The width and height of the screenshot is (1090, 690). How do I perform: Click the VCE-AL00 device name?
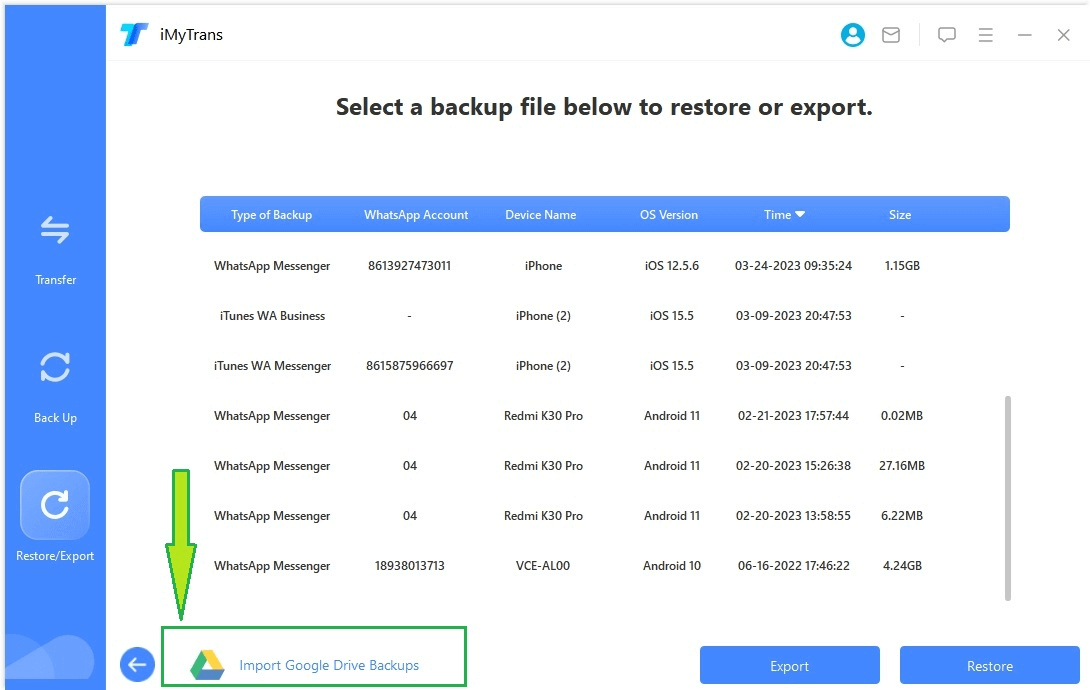[x=543, y=566]
